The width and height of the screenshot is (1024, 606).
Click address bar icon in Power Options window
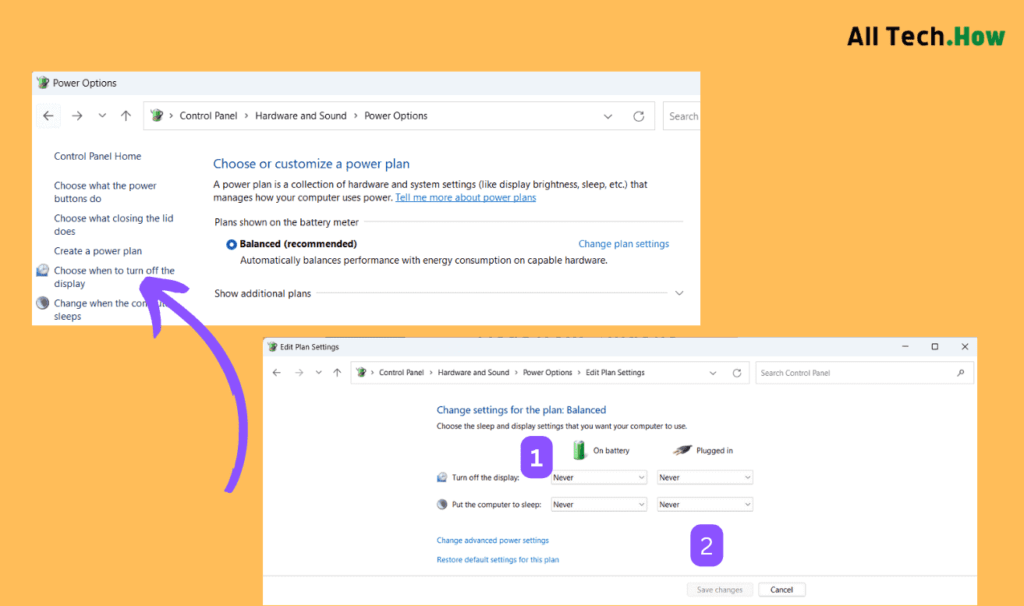tap(157, 116)
